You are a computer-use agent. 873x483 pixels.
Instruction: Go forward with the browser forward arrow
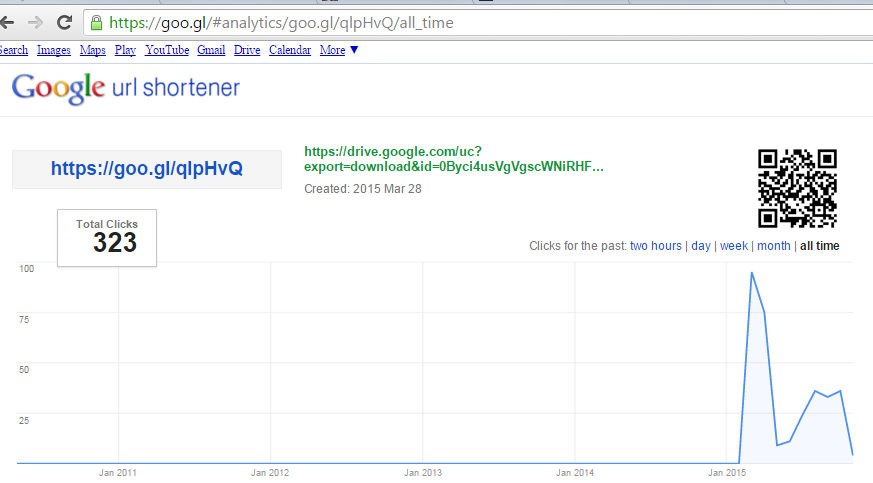(35, 23)
